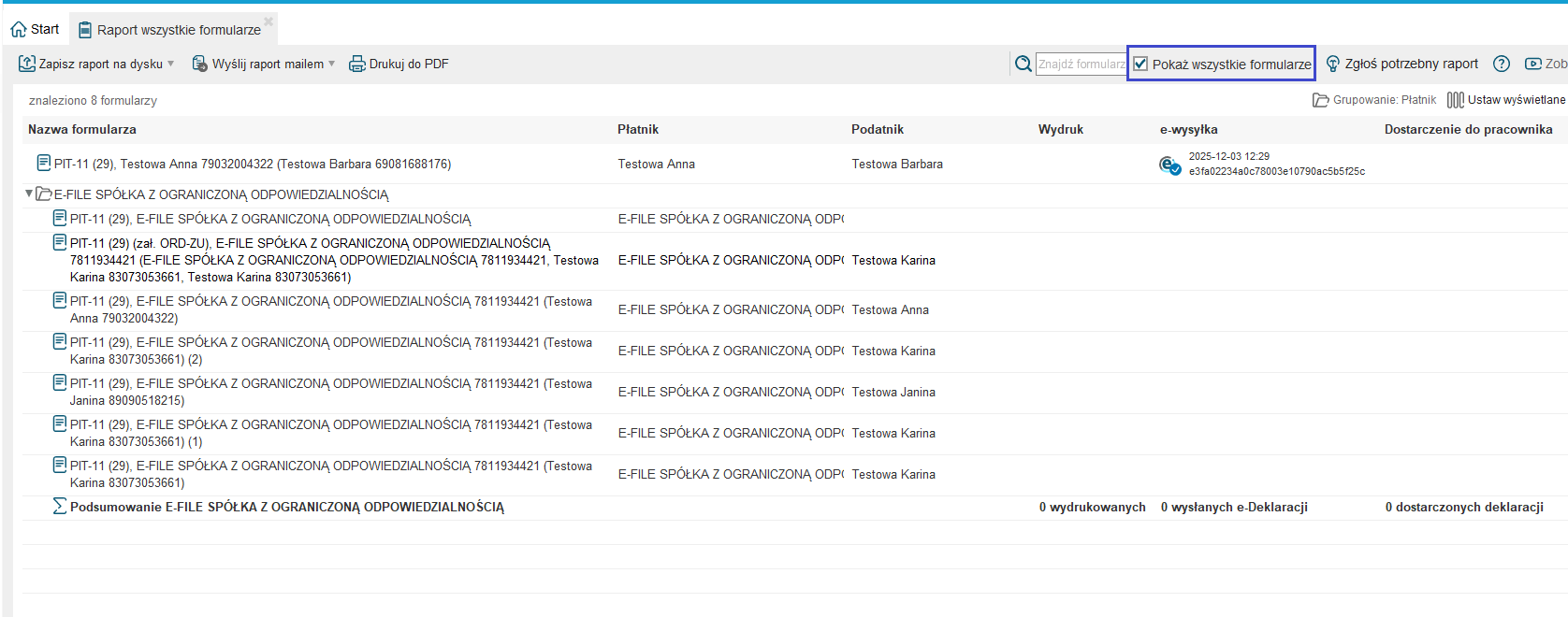Sort by the Nazwa formularza column header
Screen dimensions: 1568x617
82,129
